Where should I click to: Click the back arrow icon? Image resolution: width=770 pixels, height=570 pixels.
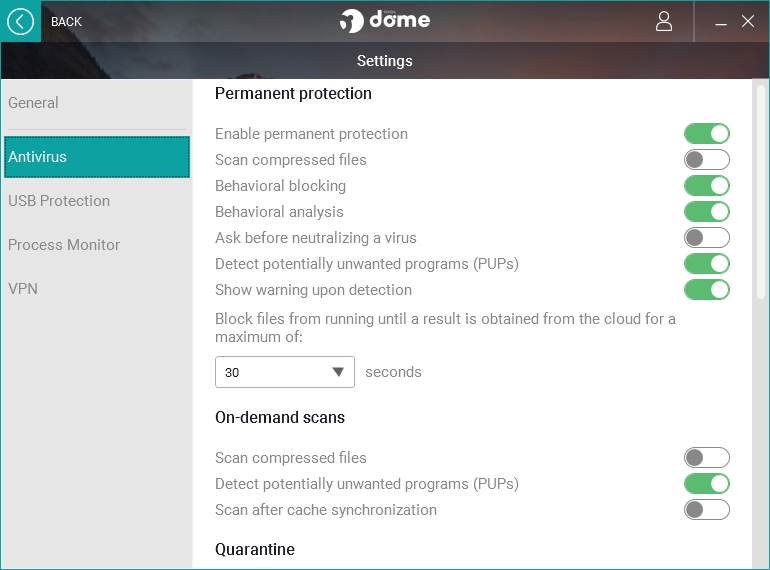click(x=20, y=21)
